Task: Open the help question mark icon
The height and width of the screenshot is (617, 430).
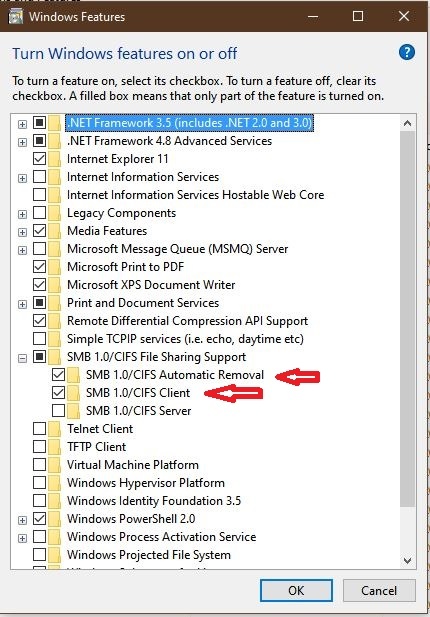Action: pos(406,52)
